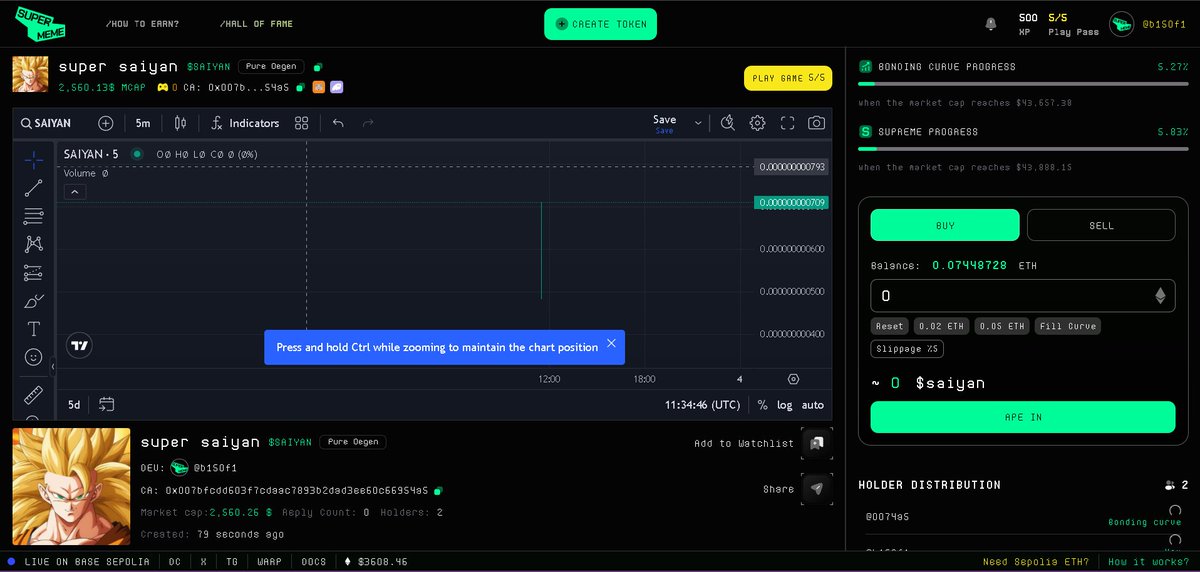The width and height of the screenshot is (1200, 572).
Task: Select the Text annotation tool
Action: [x=33, y=328]
